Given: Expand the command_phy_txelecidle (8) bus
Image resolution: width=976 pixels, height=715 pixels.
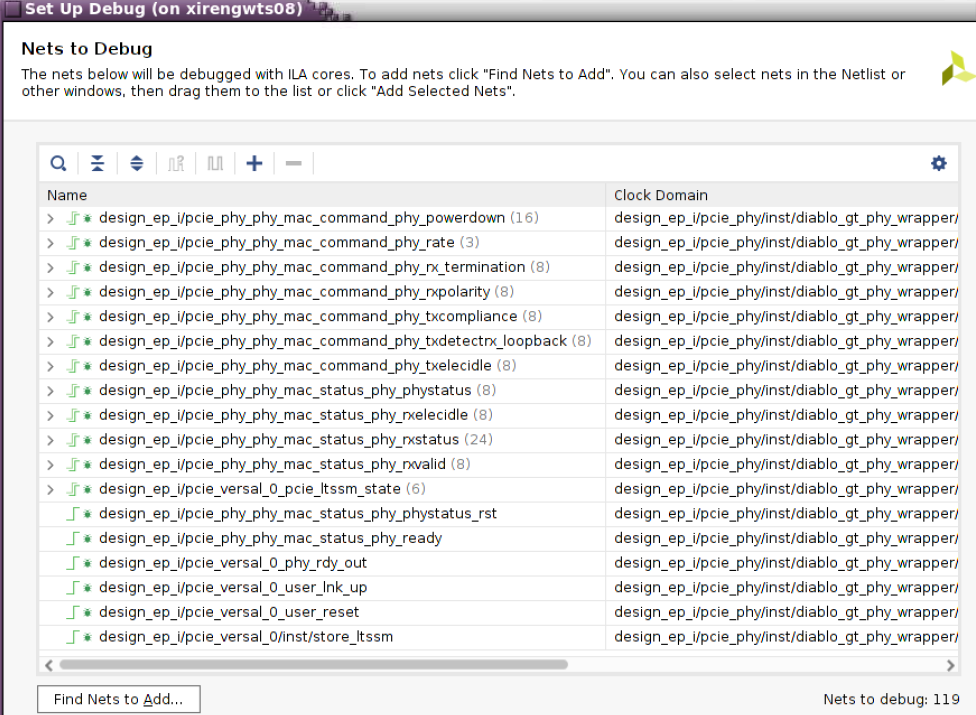Looking at the screenshot, I should [51, 367].
